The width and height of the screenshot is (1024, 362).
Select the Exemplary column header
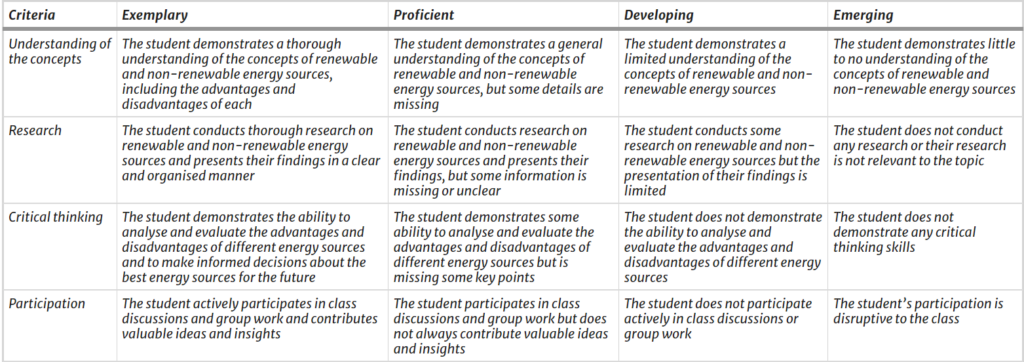[155, 15]
